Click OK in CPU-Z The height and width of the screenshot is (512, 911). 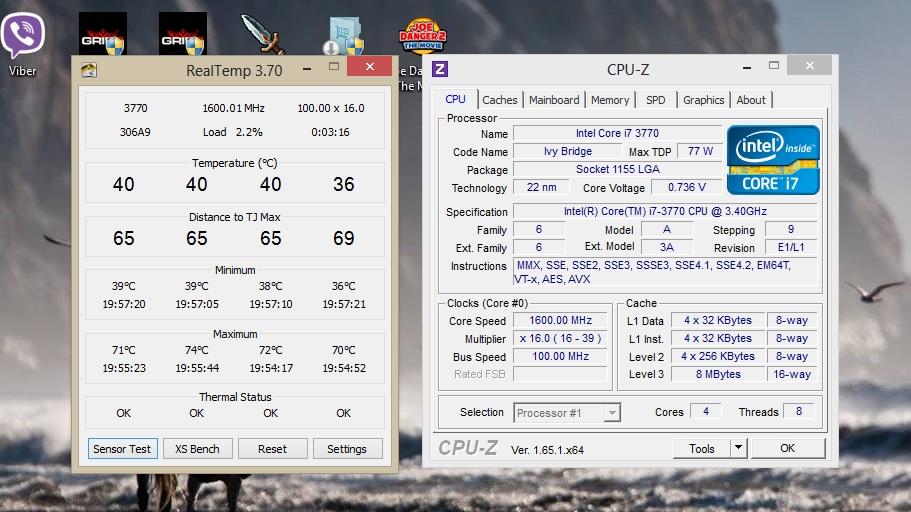click(788, 448)
